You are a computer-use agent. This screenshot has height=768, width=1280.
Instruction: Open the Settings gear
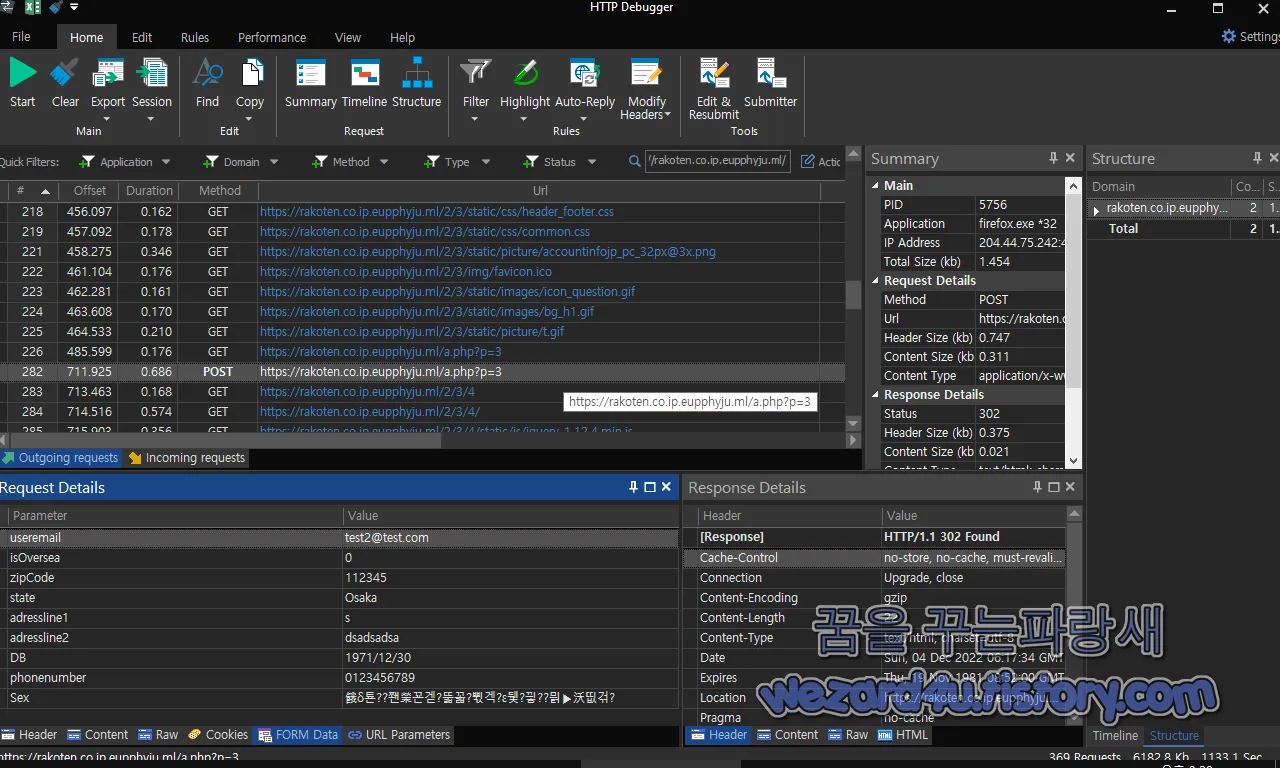(x=1229, y=36)
